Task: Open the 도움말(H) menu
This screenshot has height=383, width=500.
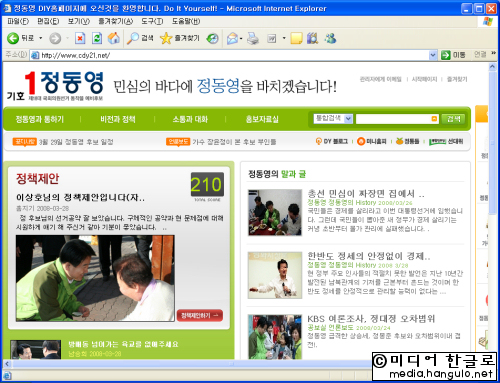Action: [x=186, y=21]
